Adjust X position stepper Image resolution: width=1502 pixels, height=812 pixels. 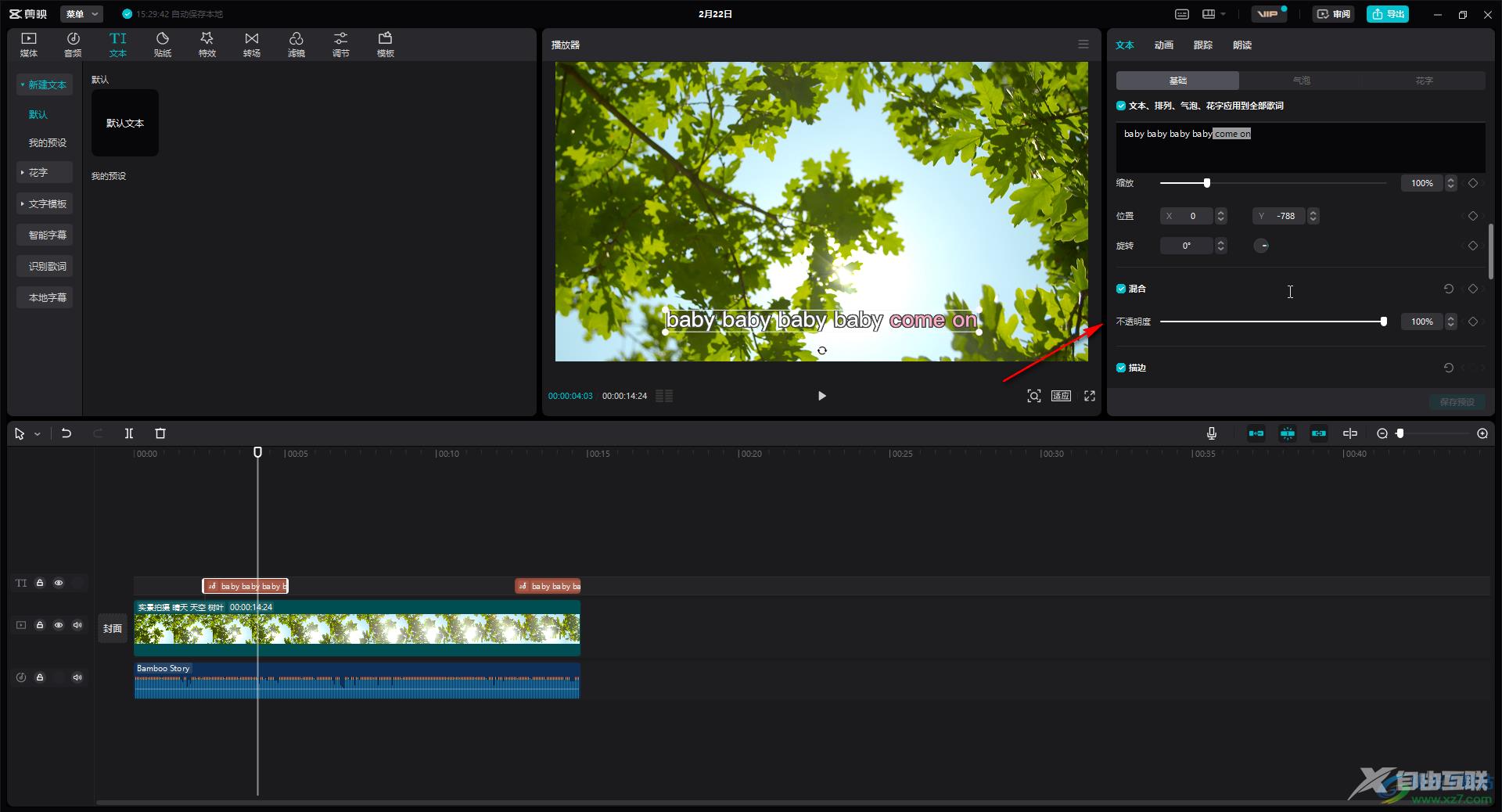[1221, 216]
